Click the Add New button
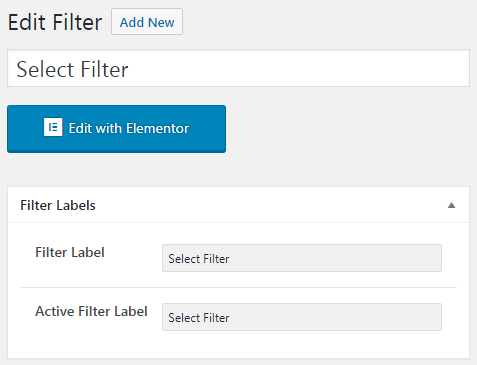This screenshot has width=477, height=365. [x=147, y=22]
